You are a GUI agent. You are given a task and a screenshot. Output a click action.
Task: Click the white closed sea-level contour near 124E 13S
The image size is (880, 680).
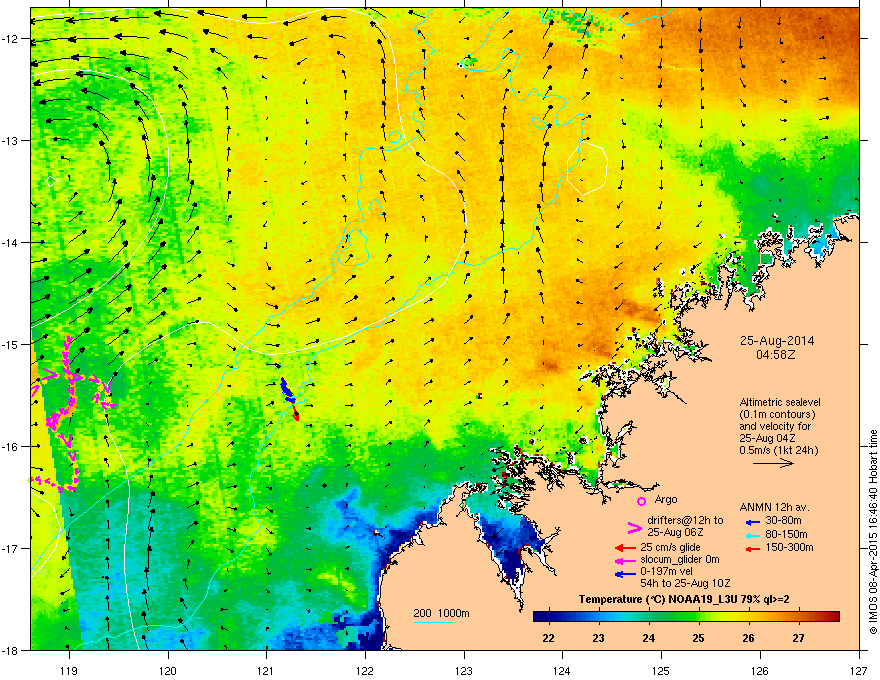click(587, 168)
